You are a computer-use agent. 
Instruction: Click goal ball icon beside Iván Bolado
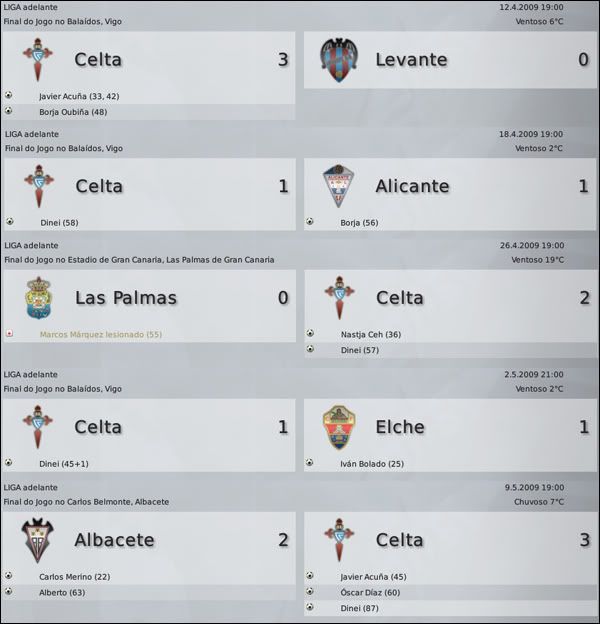[310, 462]
